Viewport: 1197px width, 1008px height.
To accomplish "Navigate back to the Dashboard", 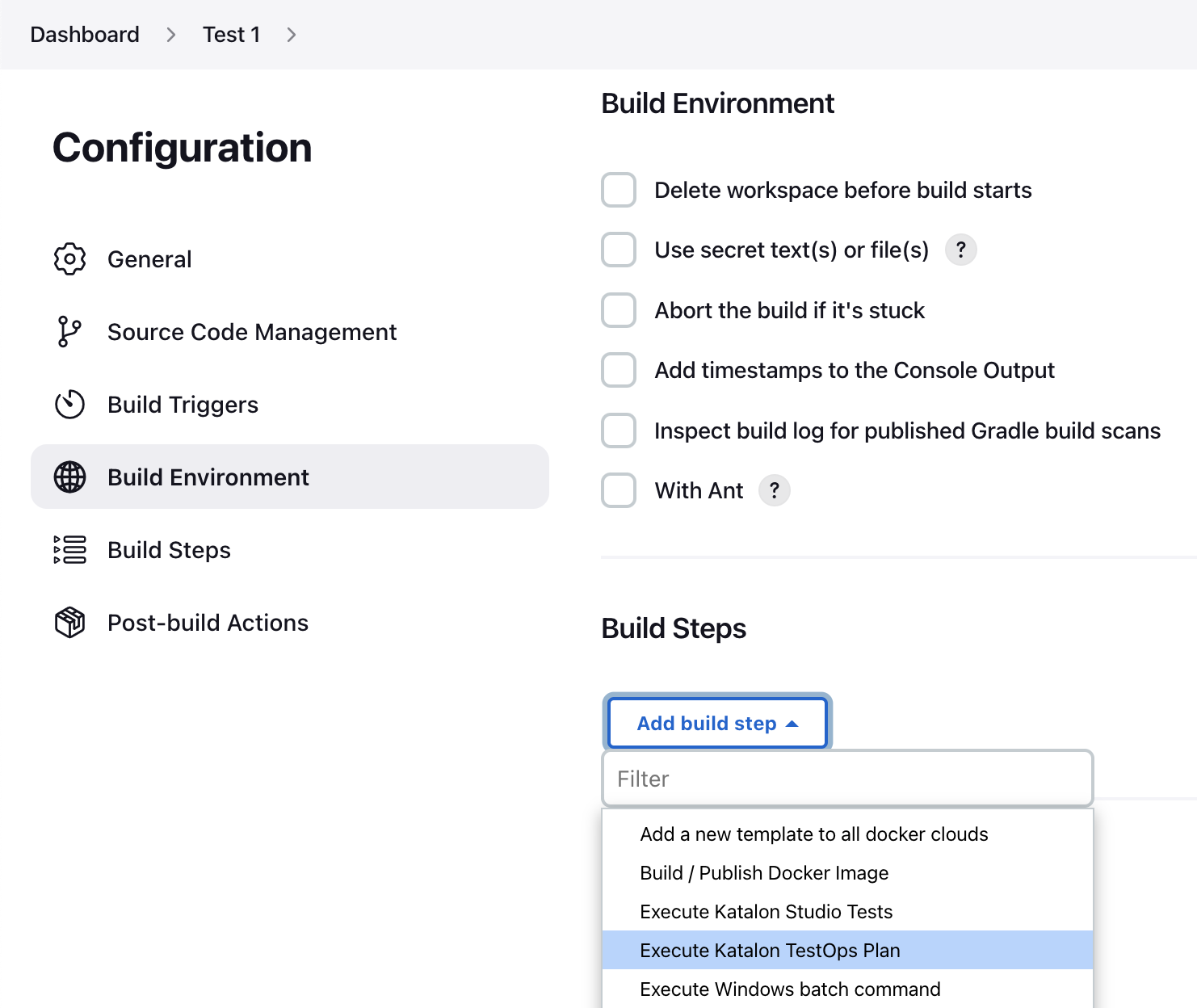I will (x=84, y=35).
